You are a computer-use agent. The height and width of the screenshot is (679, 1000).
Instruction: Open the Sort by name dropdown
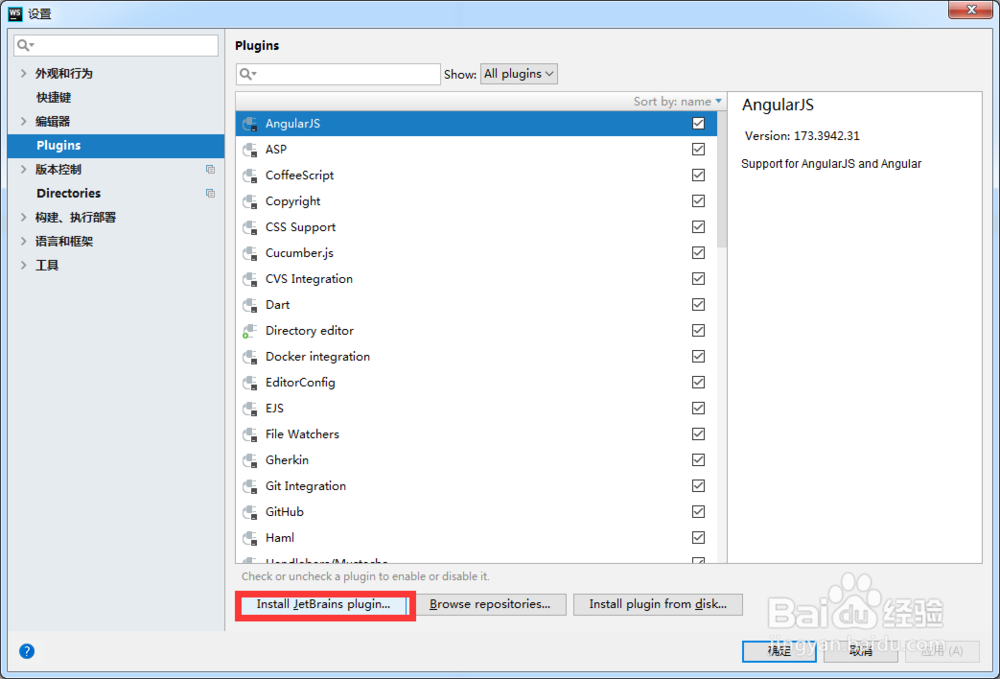(x=677, y=101)
